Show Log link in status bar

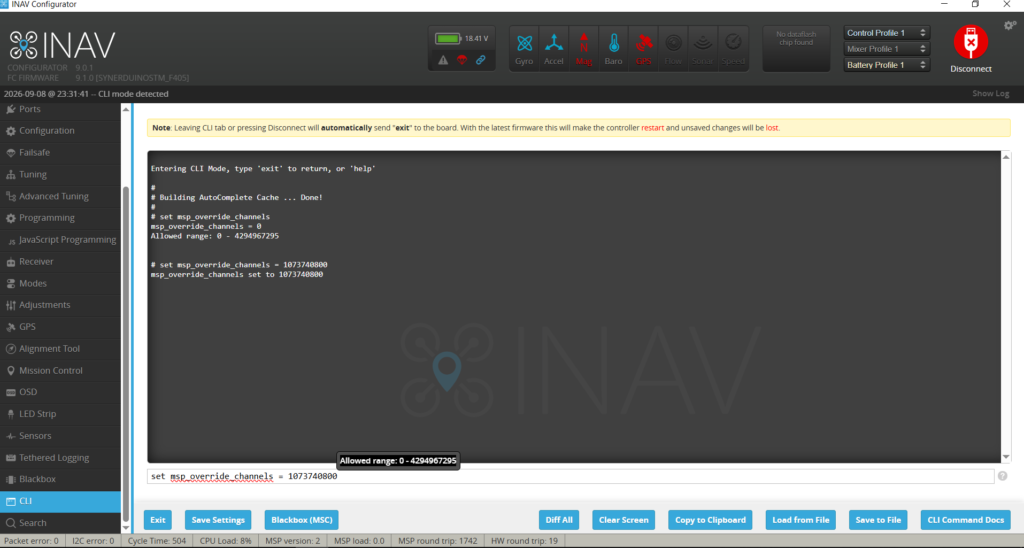pyautogui.click(x=991, y=93)
